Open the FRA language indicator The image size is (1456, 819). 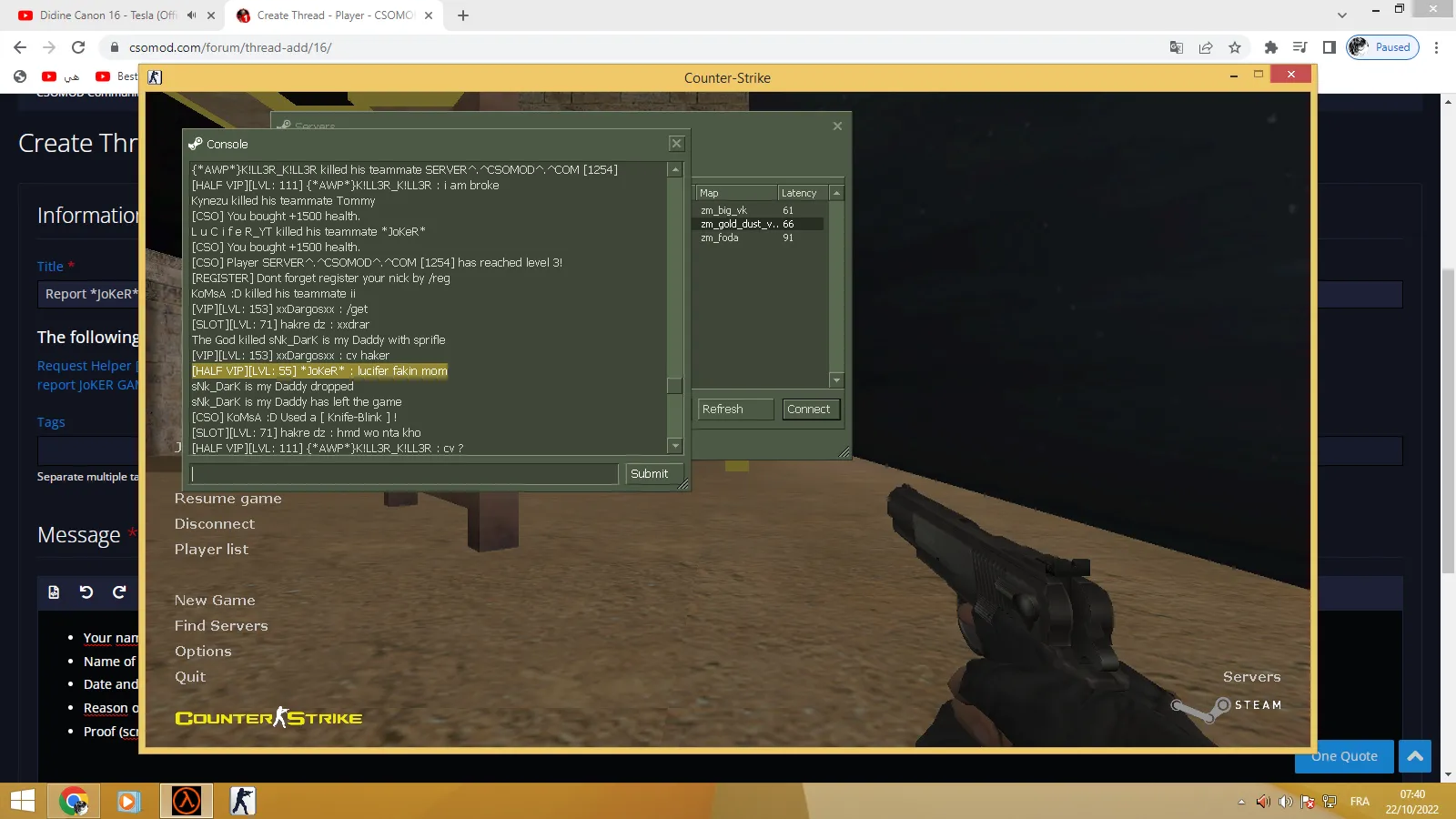coord(1360,802)
